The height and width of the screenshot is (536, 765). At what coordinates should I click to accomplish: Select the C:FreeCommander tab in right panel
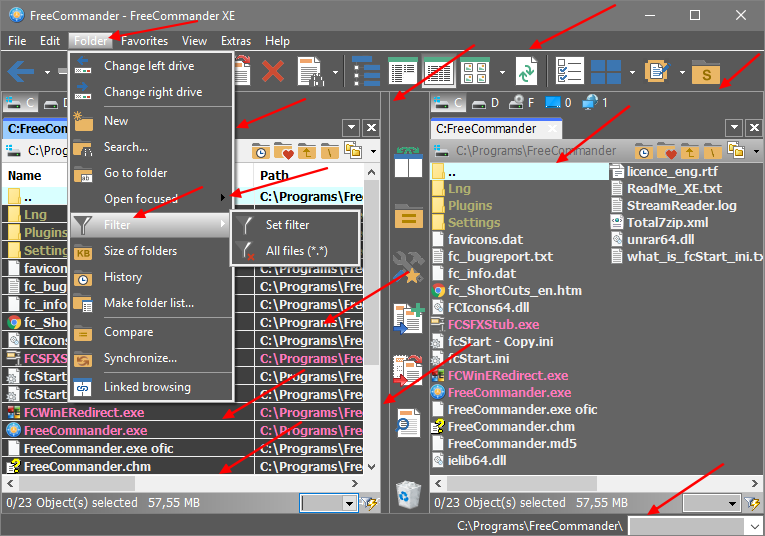[x=496, y=129]
